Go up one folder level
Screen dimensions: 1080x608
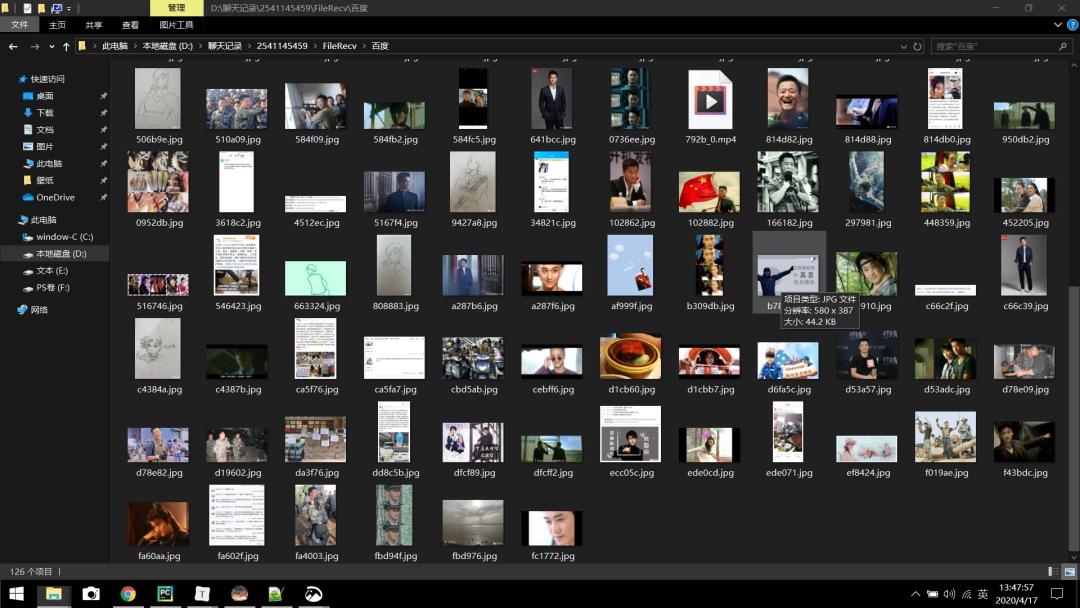click(66, 46)
